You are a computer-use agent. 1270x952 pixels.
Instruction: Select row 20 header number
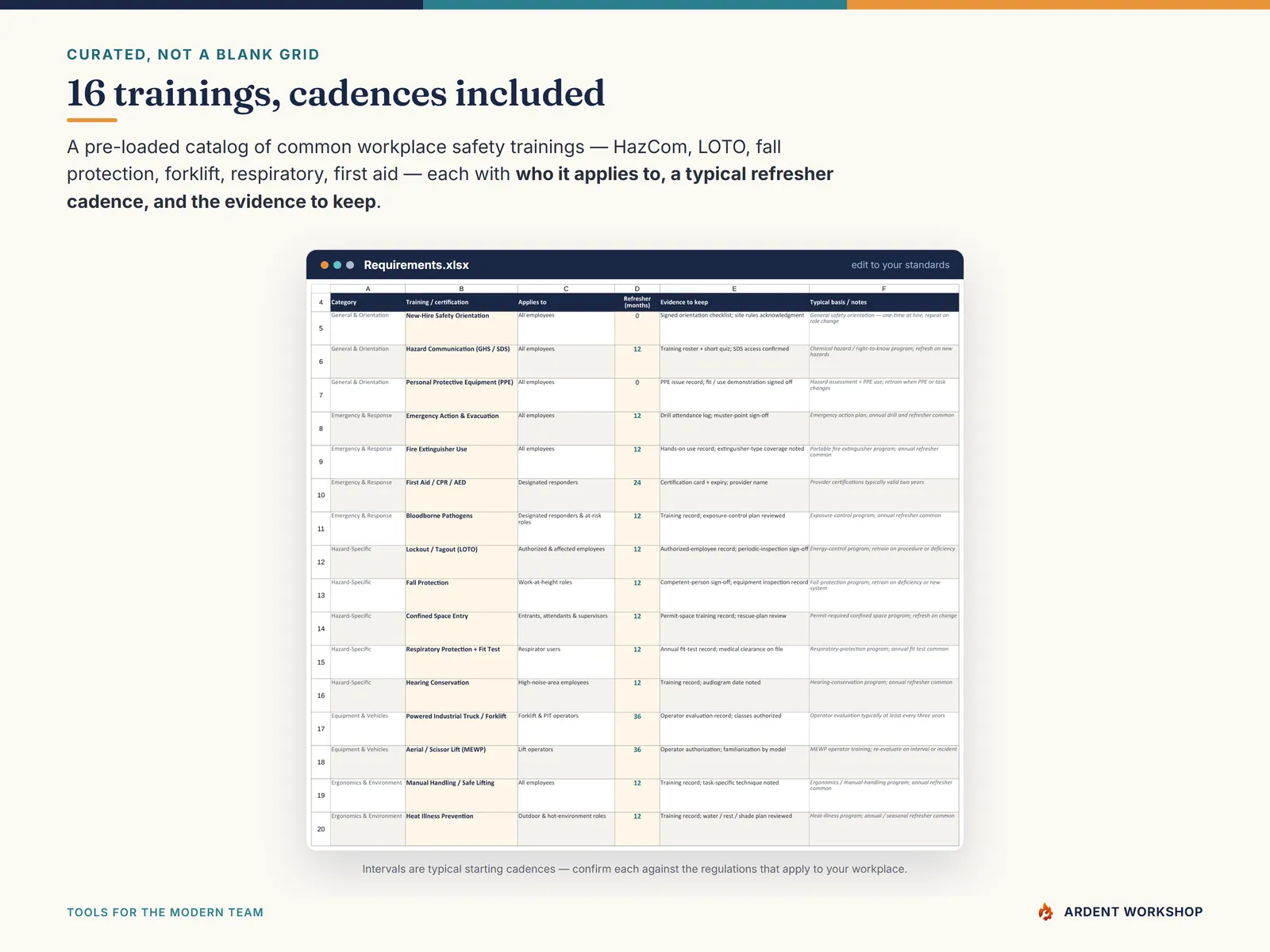321,829
